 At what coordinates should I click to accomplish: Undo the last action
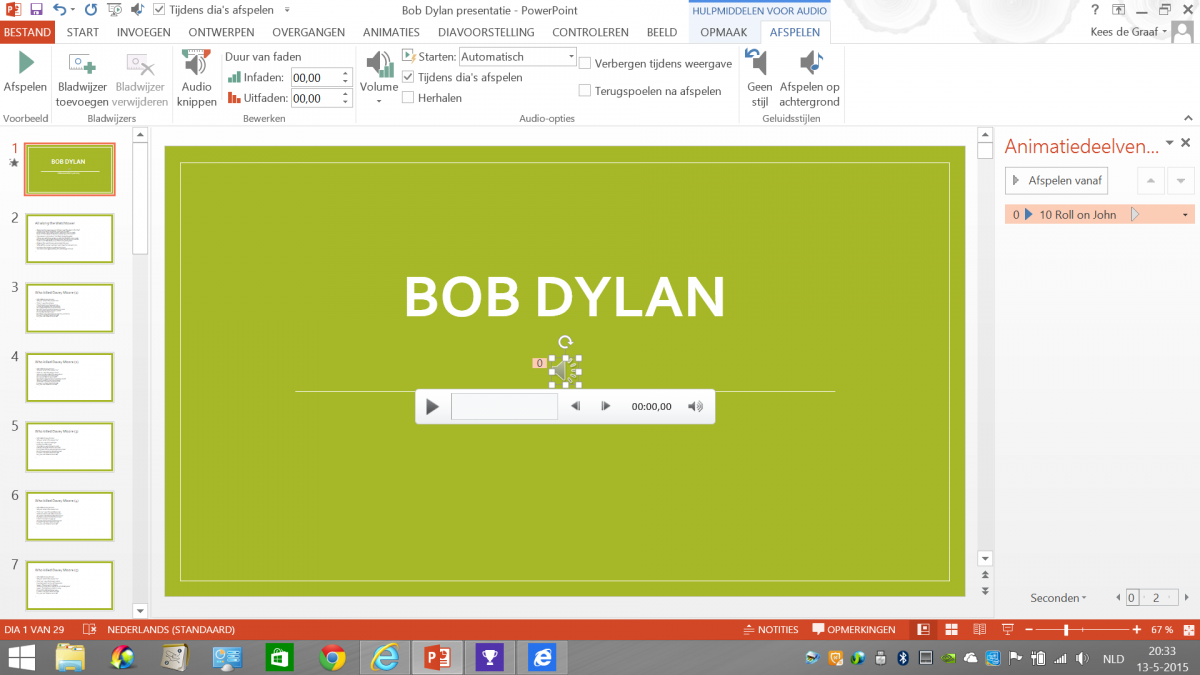[x=60, y=9]
